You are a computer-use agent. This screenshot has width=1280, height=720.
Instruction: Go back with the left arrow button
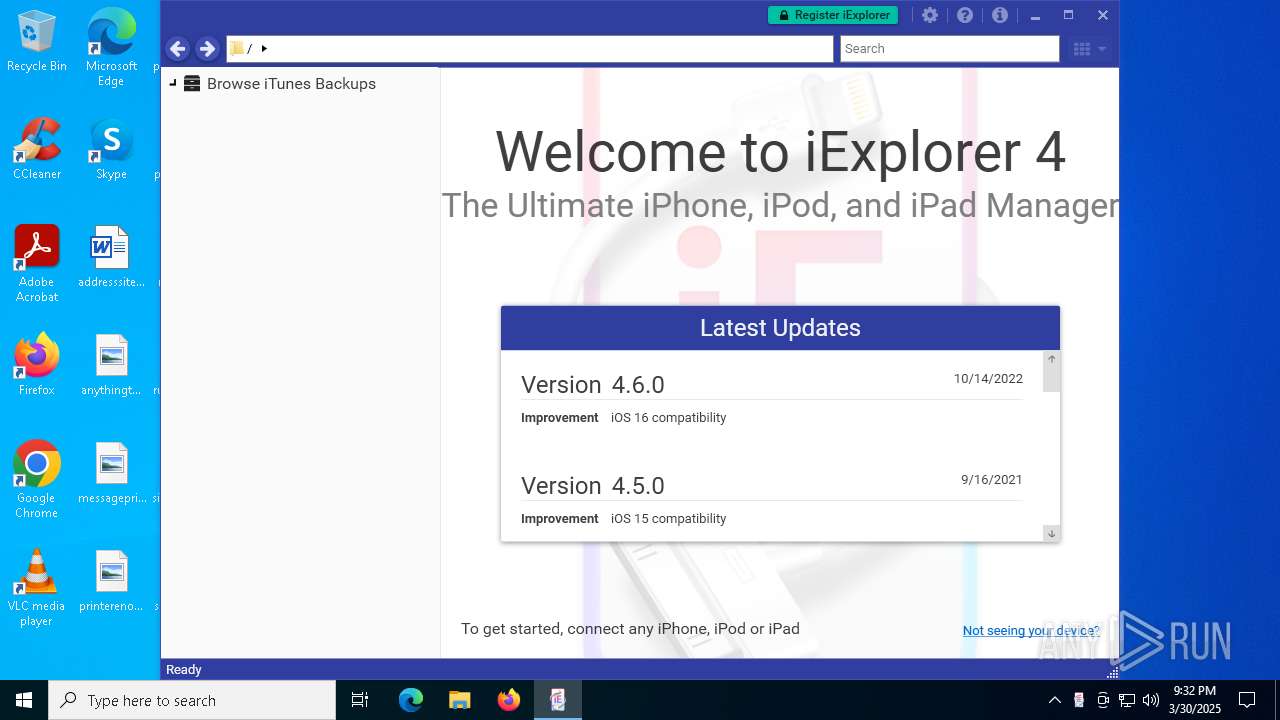click(177, 48)
